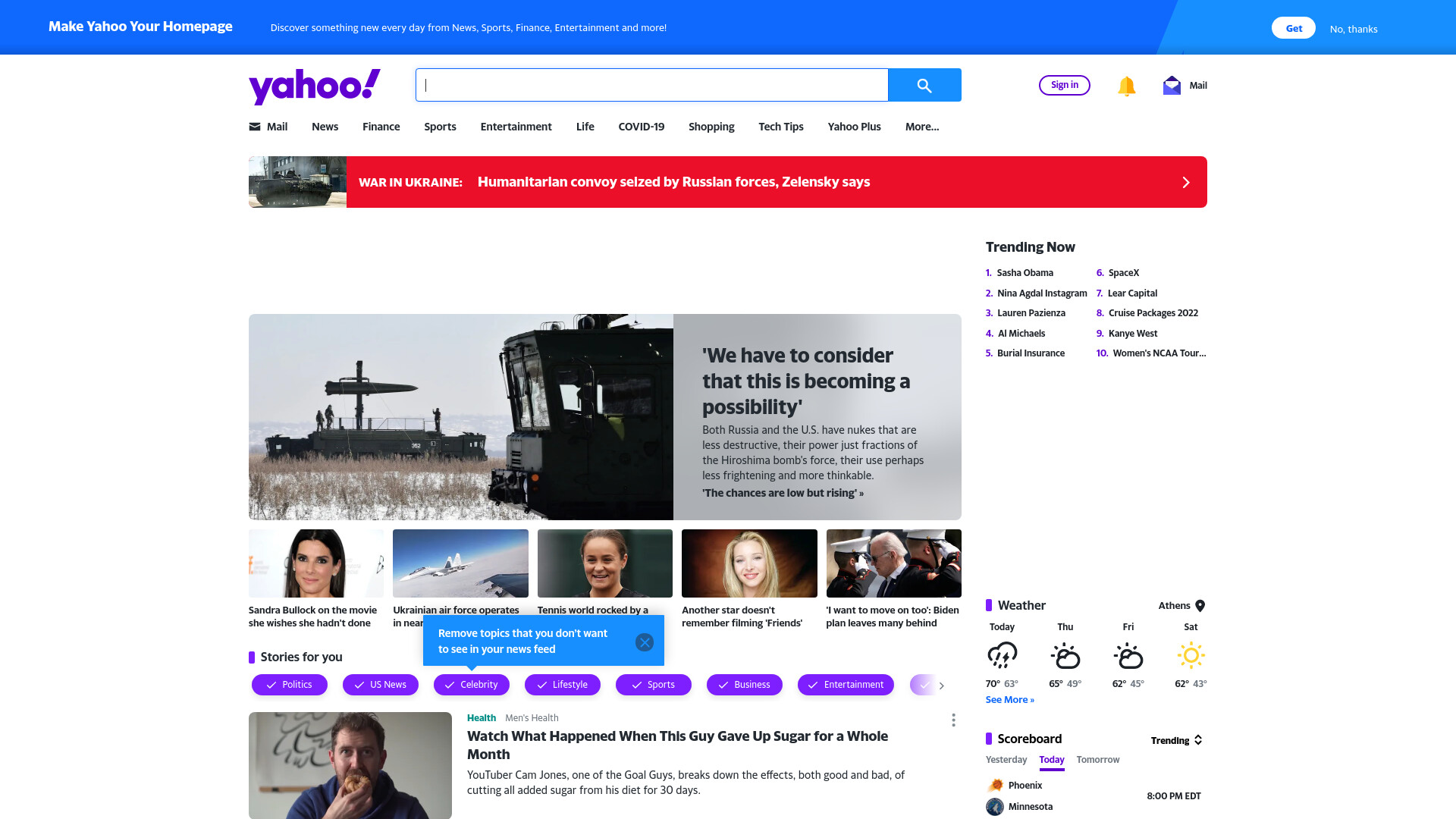Click Today's rainy weather icon
This screenshot has width=1456, height=819.
click(1002, 655)
